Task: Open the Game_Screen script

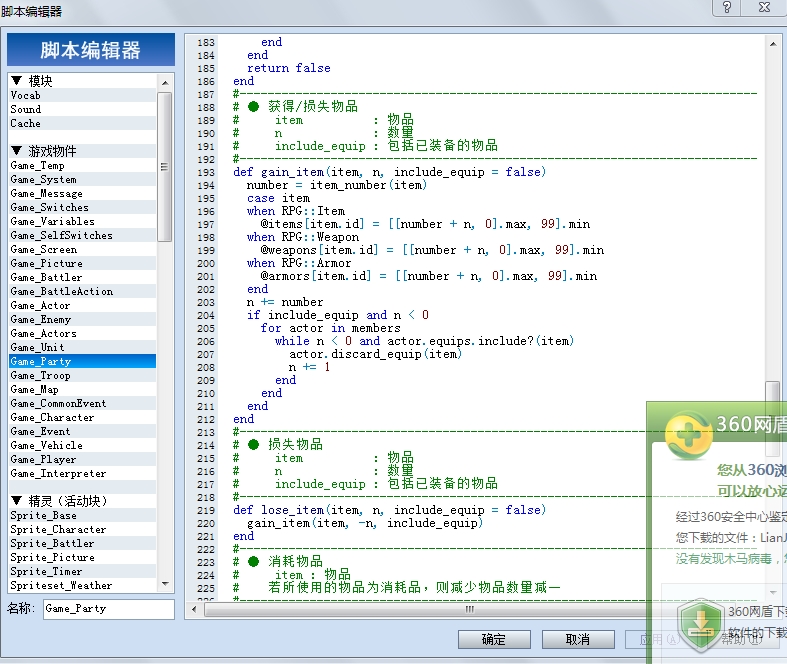Action: (x=82, y=249)
